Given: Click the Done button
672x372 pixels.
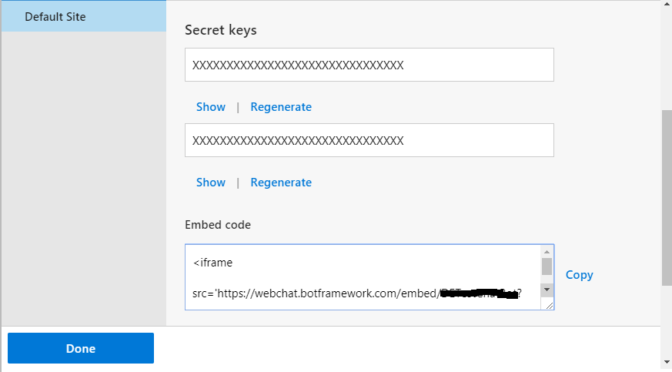Looking at the screenshot, I should (81, 348).
